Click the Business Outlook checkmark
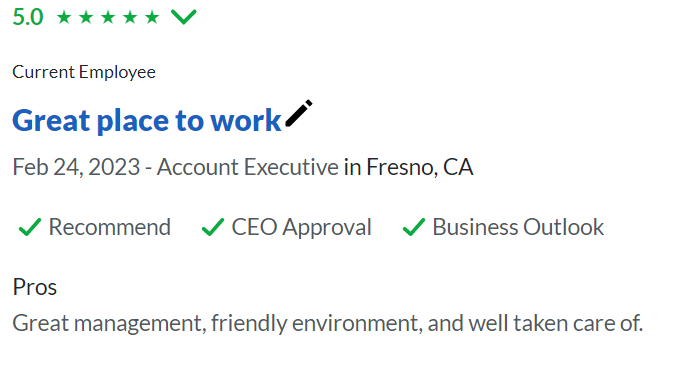 pos(414,227)
